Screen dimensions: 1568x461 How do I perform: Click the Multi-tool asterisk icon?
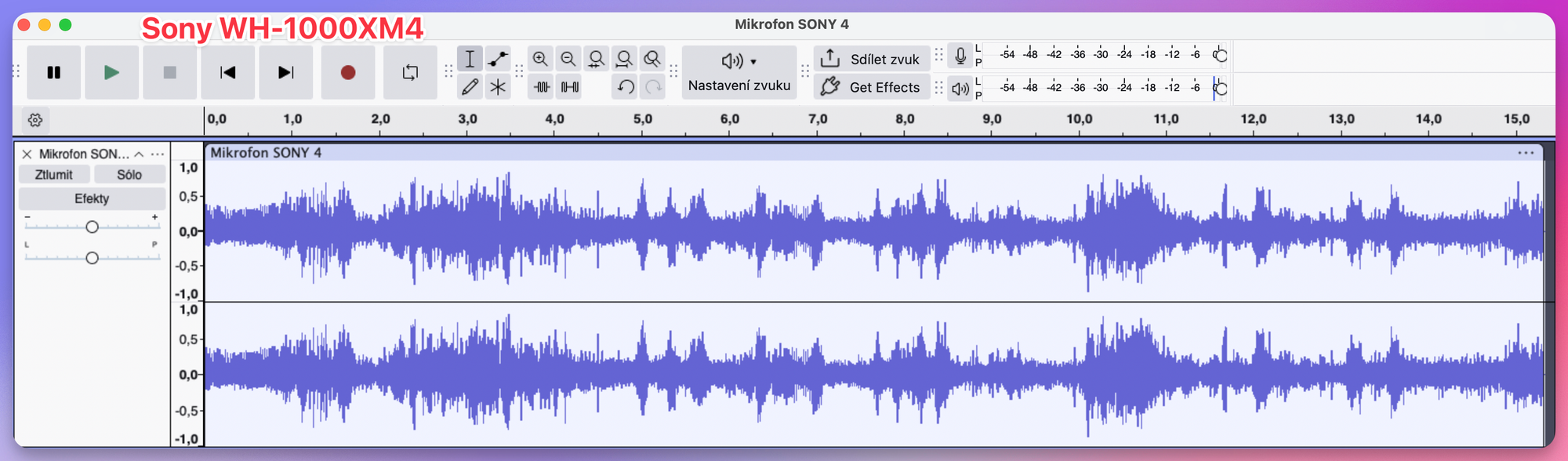click(498, 87)
